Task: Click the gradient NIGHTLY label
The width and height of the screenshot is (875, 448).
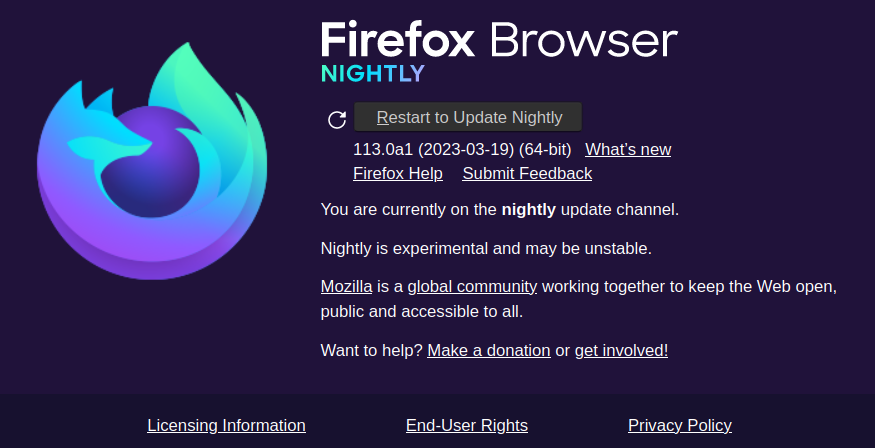Action: (x=373, y=73)
